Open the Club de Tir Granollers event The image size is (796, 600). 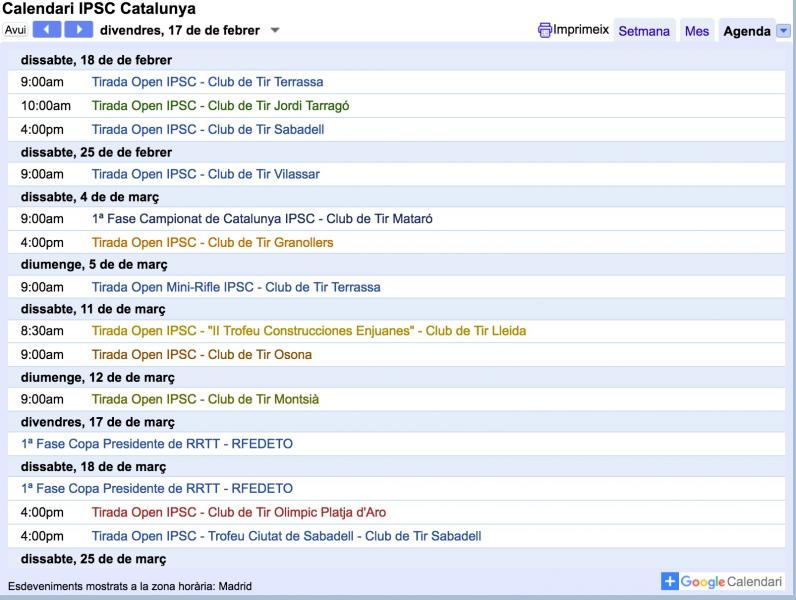click(212, 243)
